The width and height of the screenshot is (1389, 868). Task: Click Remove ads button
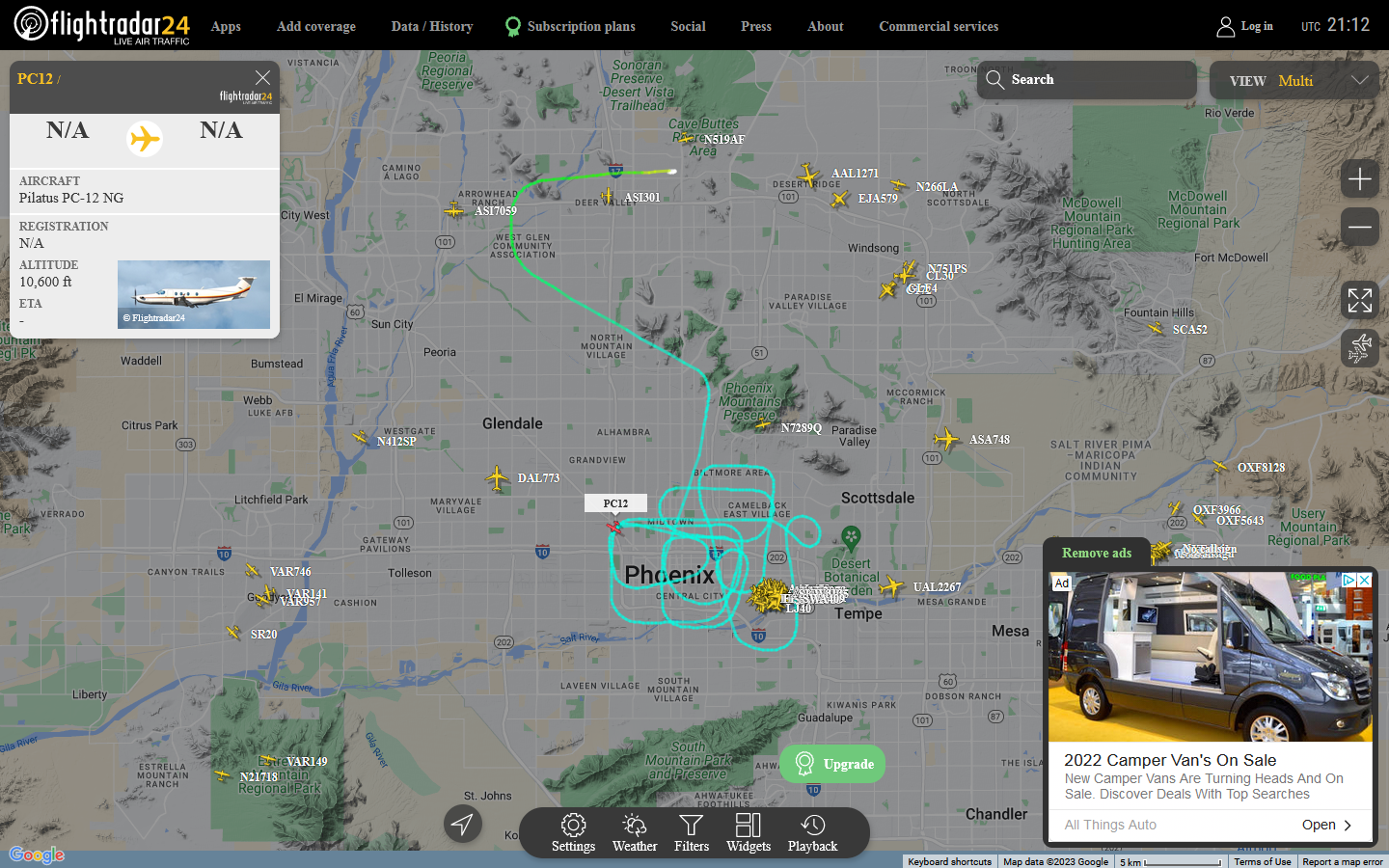coord(1097,553)
